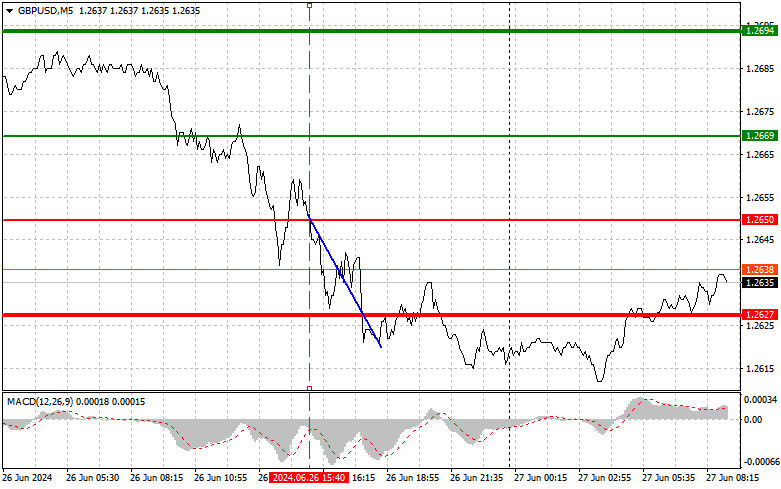
Task: Select the 1.2627 red price label
Action: (759, 315)
